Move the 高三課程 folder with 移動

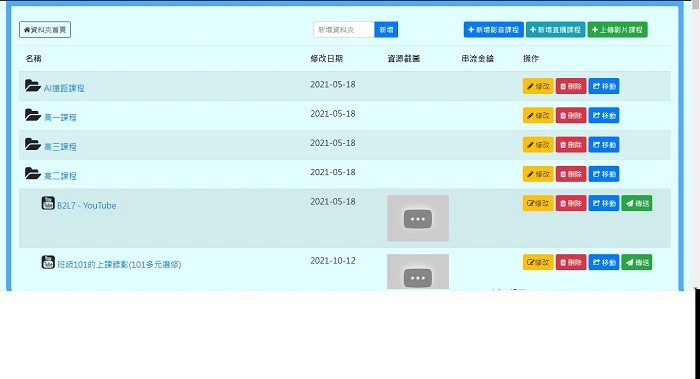coord(604,145)
